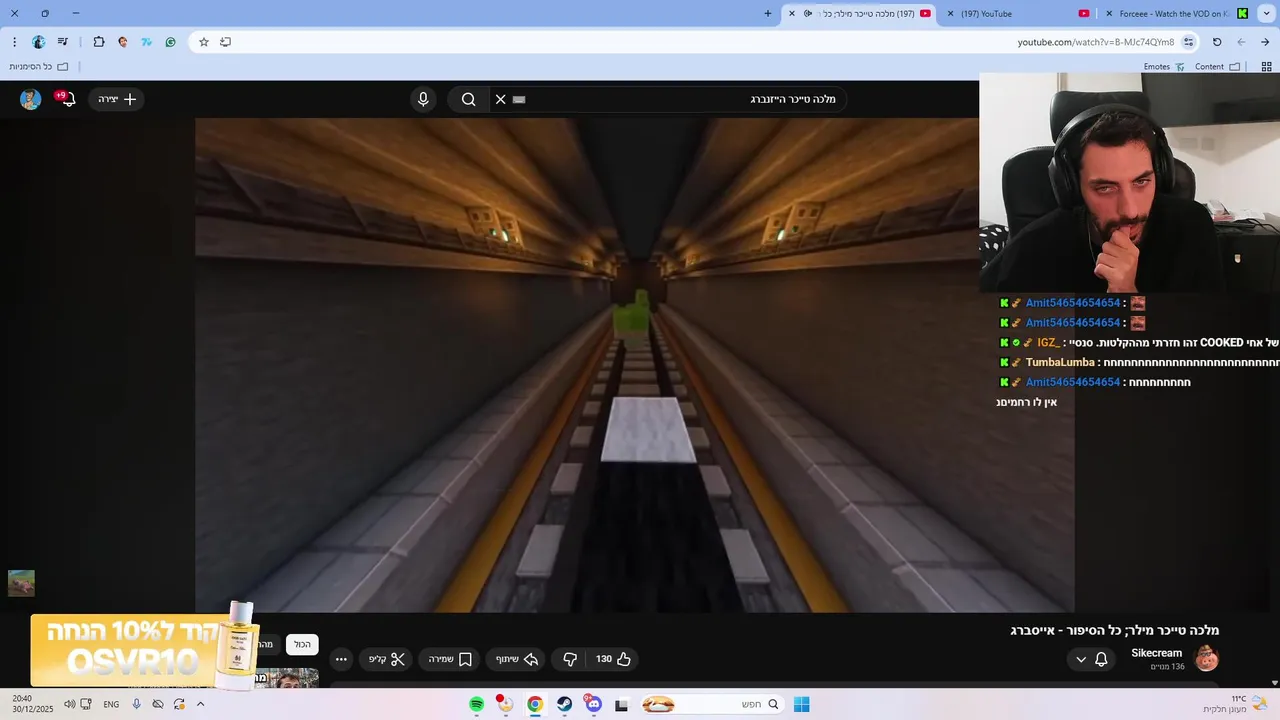1280x720 pixels.
Task: Open the Emotes bookmark
Action: pyautogui.click(x=1164, y=67)
